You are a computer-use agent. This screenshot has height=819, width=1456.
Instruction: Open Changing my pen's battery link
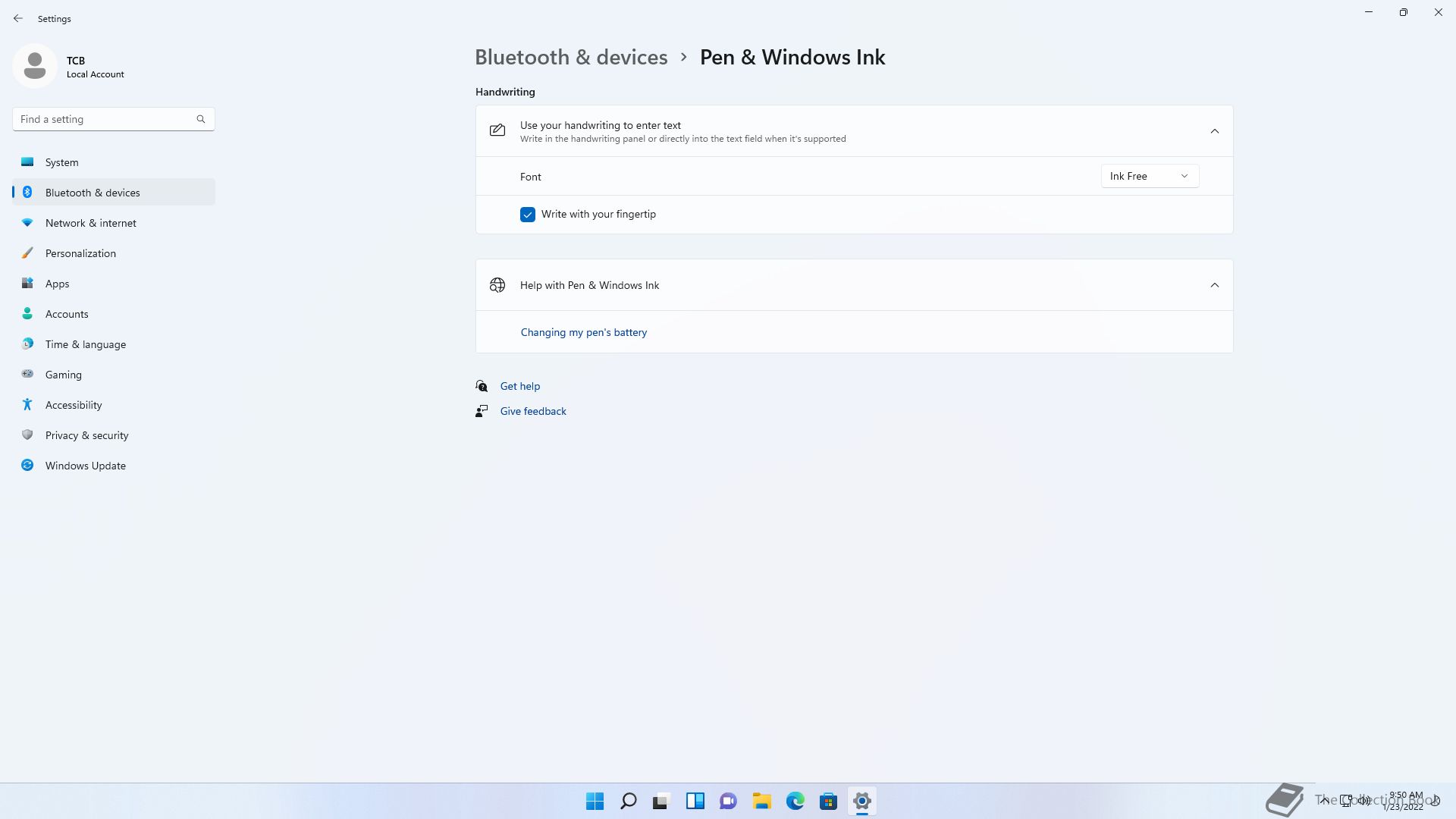[584, 332]
